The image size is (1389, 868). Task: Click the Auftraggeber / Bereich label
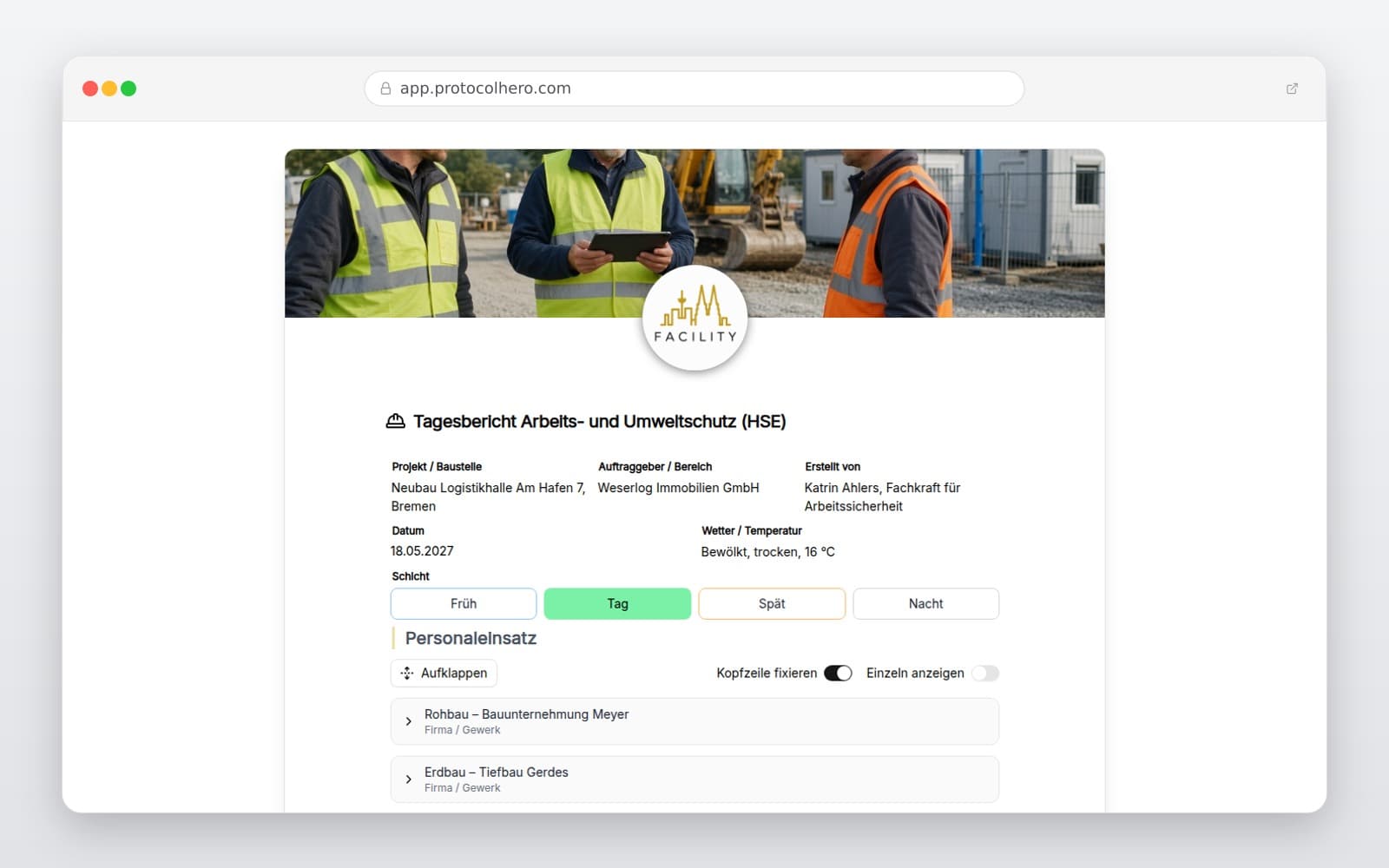[x=655, y=467]
